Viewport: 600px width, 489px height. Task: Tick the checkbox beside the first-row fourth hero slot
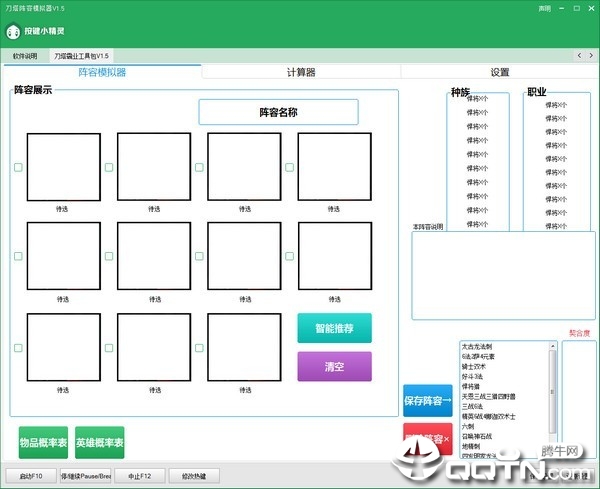(x=290, y=167)
